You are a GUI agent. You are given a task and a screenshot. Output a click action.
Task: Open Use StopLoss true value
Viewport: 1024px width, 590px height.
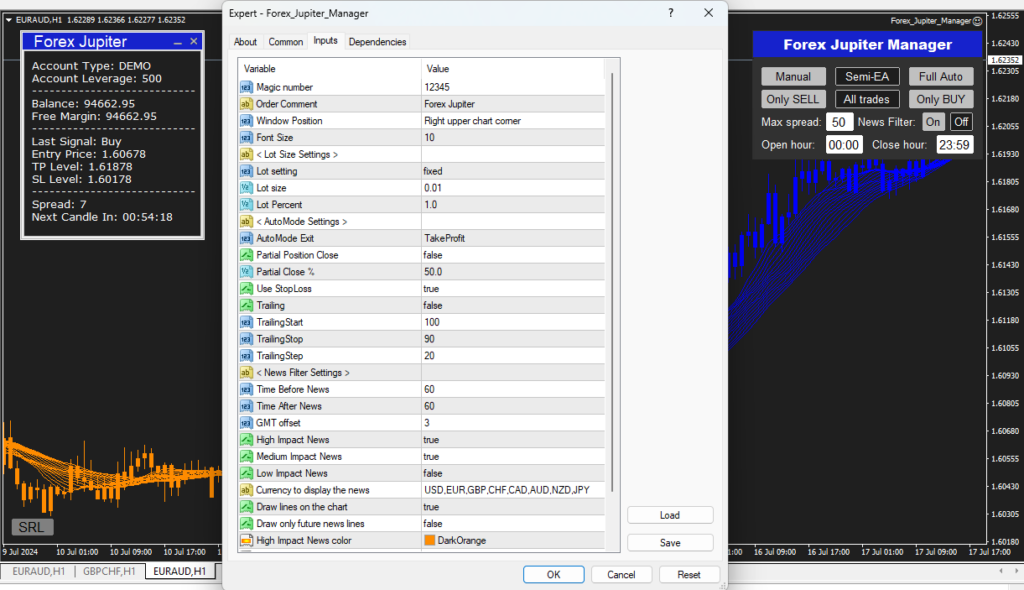[x=513, y=289]
